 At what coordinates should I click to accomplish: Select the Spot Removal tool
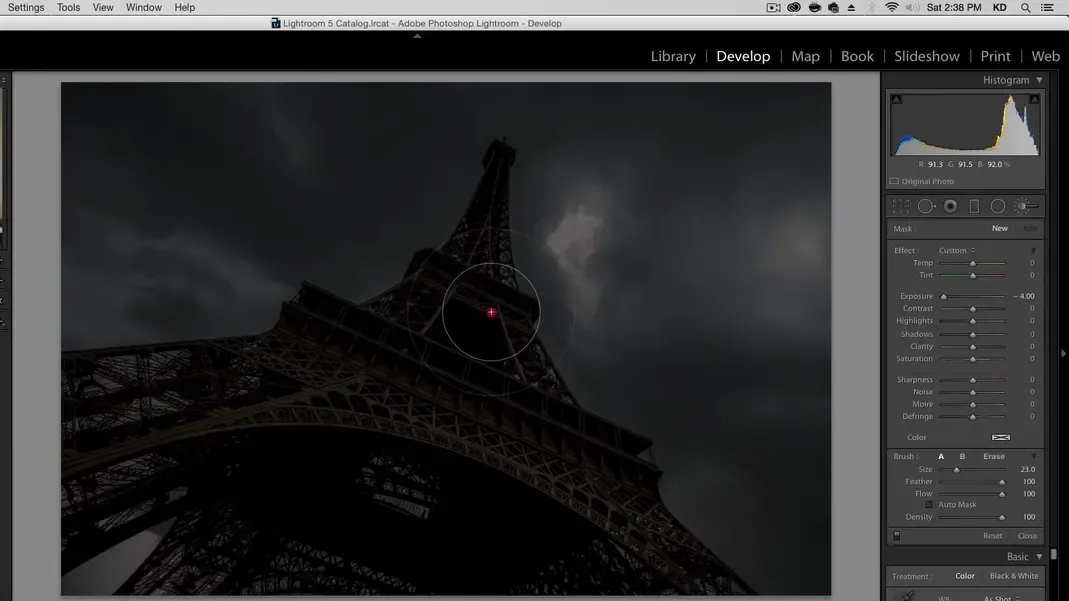(926, 206)
